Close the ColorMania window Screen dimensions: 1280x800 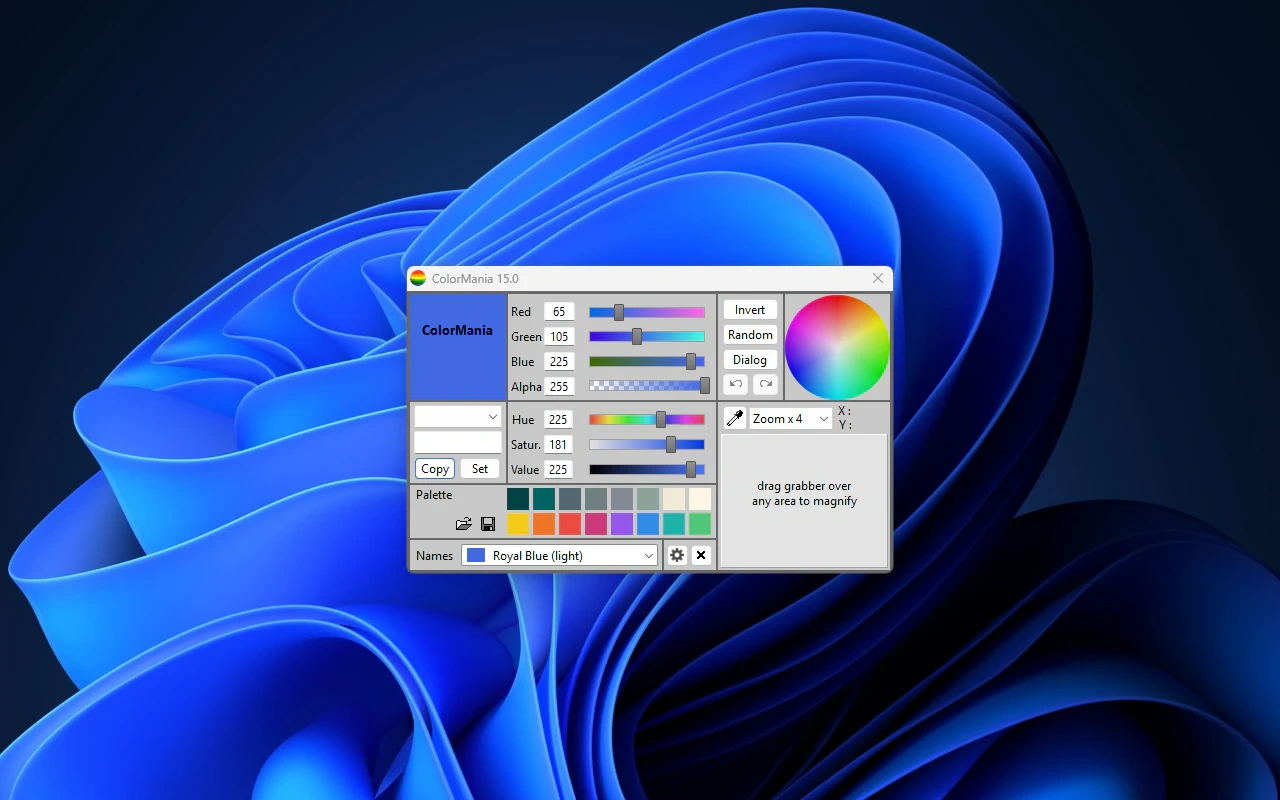click(878, 278)
